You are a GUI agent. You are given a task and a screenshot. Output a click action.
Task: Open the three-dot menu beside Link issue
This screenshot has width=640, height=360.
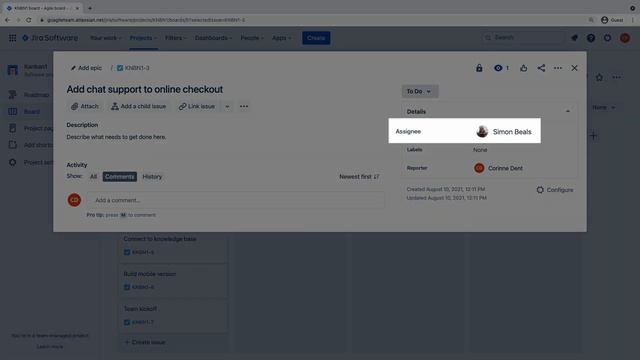click(x=244, y=107)
